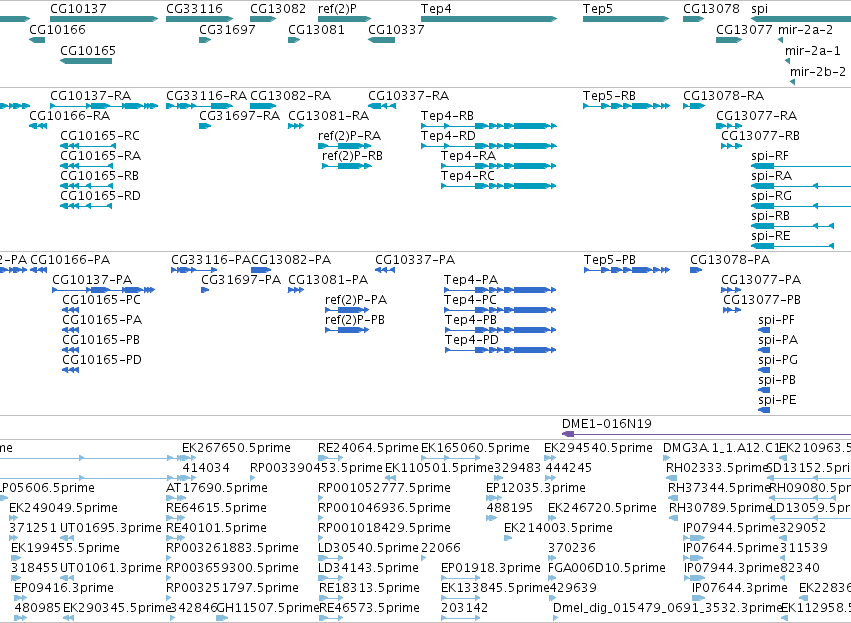Select the CG31697-PA protein label
The image size is (851, 623).
tap(241, 279)
